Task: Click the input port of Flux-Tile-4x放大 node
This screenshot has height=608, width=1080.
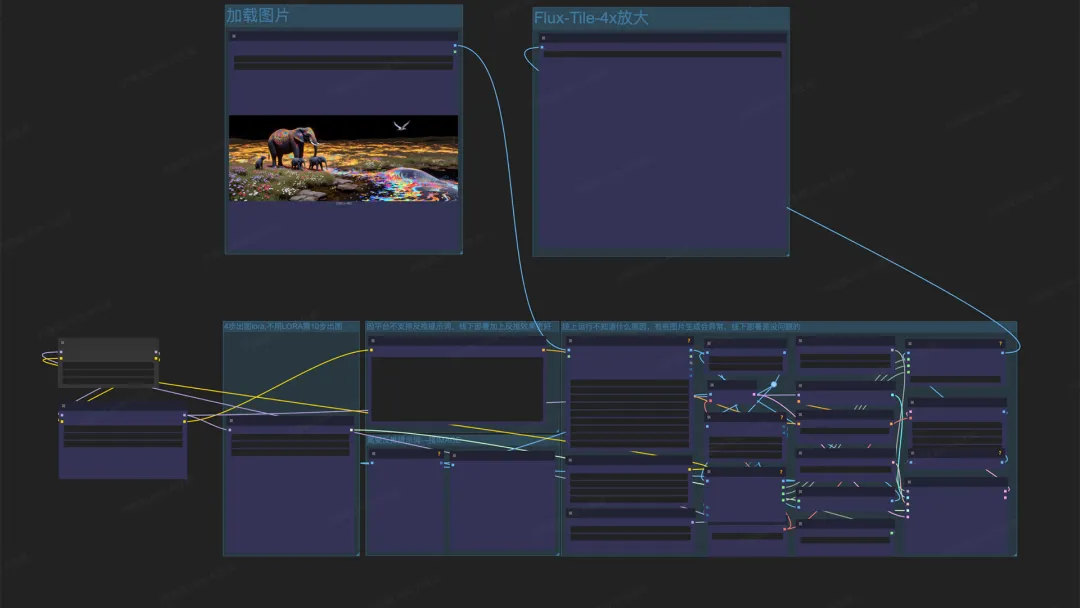Action: click(542, 48)
